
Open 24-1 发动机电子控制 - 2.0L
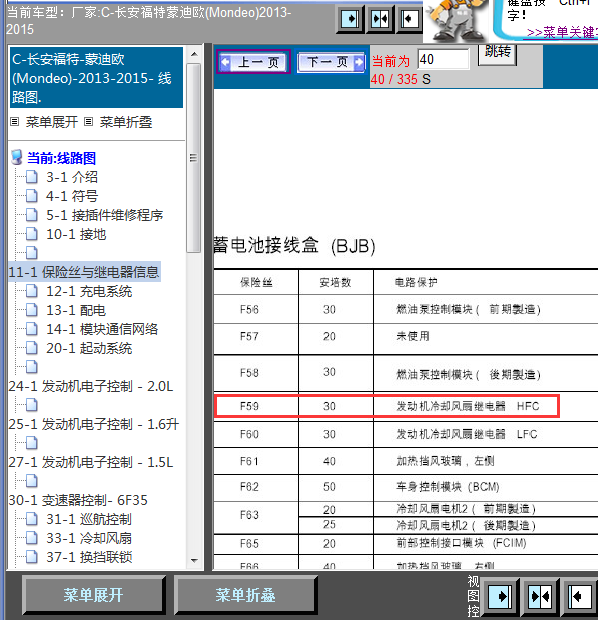(91, 386)
